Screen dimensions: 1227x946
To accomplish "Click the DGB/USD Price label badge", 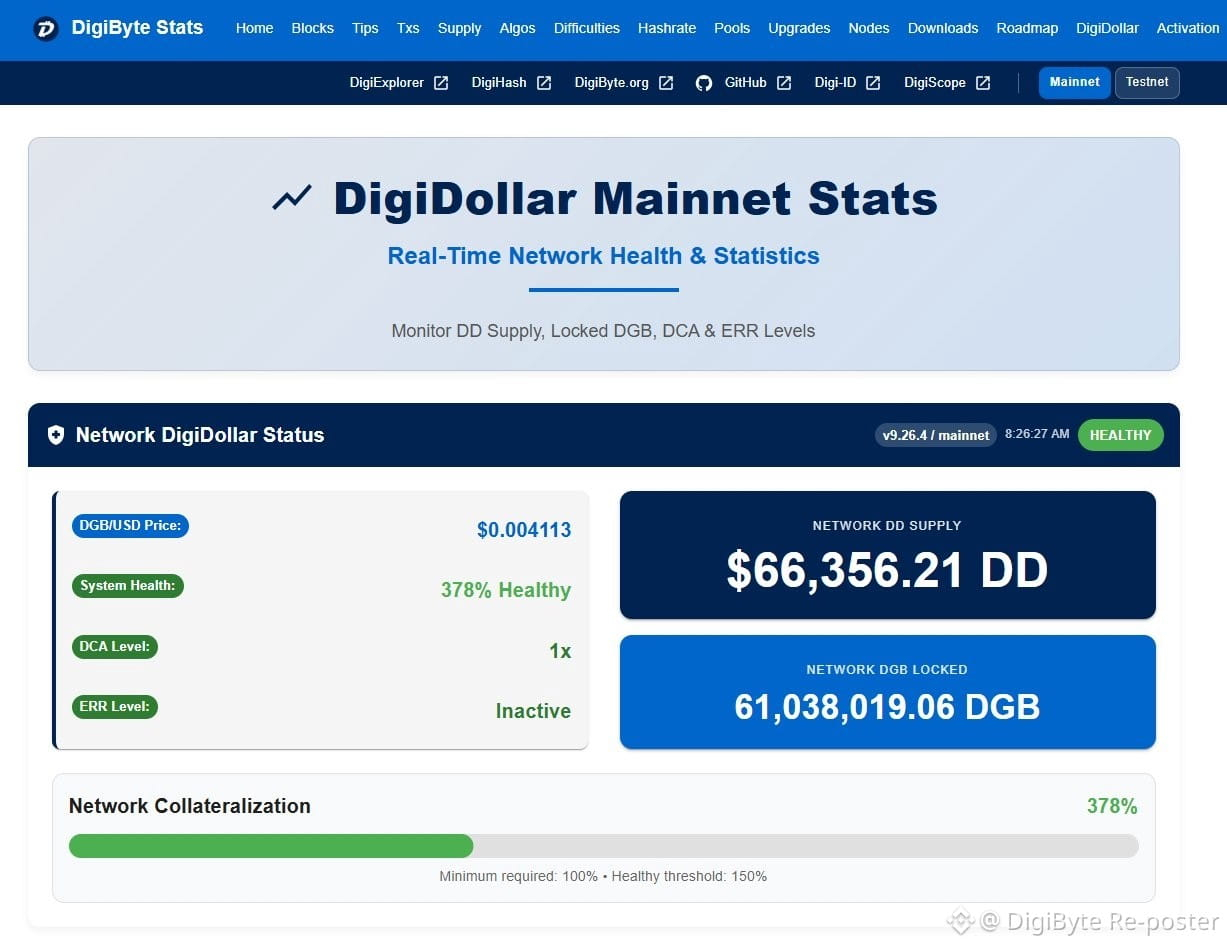I will point(130,525).
